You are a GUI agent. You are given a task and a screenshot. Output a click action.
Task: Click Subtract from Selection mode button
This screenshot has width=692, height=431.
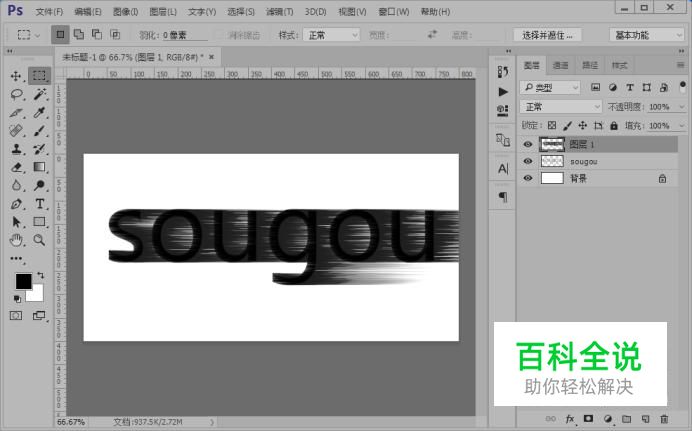tap(97, 34)
